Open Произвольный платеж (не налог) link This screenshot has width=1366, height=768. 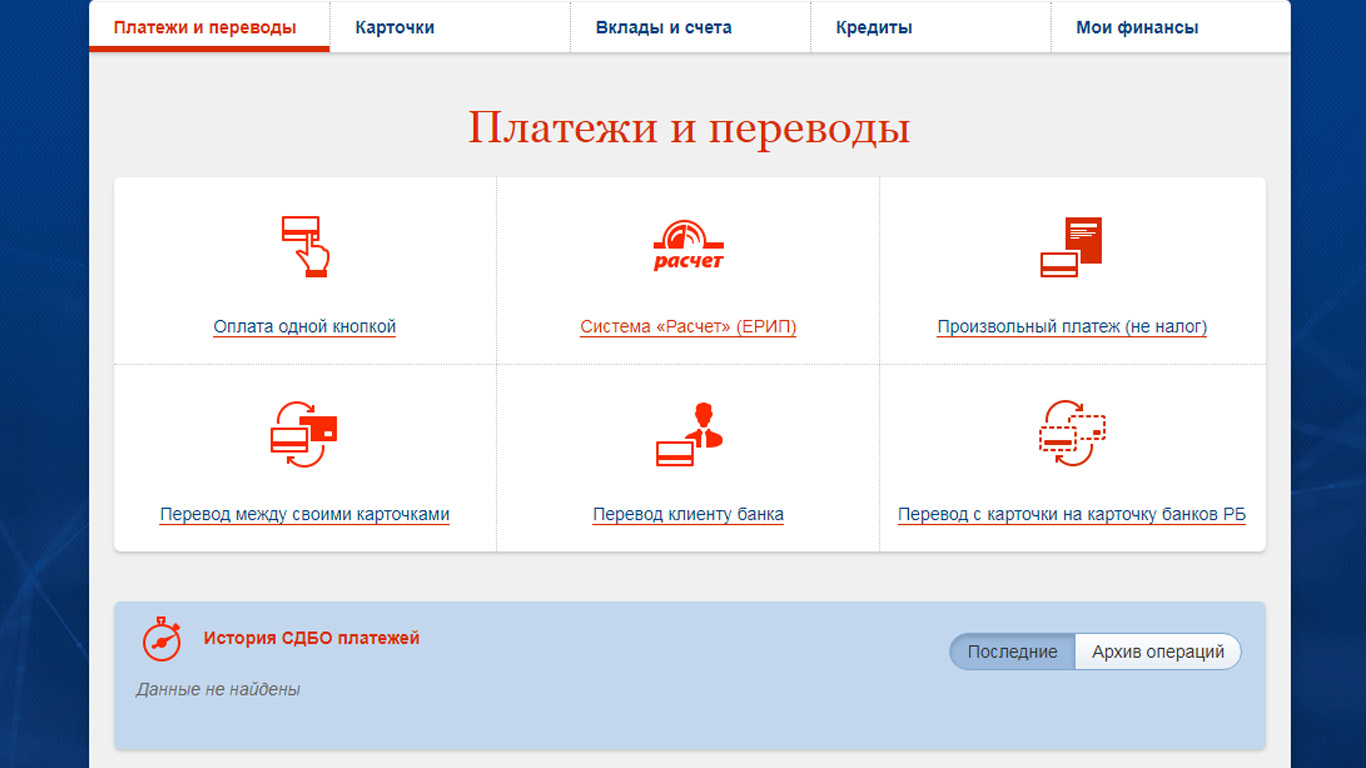point(1072,327)
